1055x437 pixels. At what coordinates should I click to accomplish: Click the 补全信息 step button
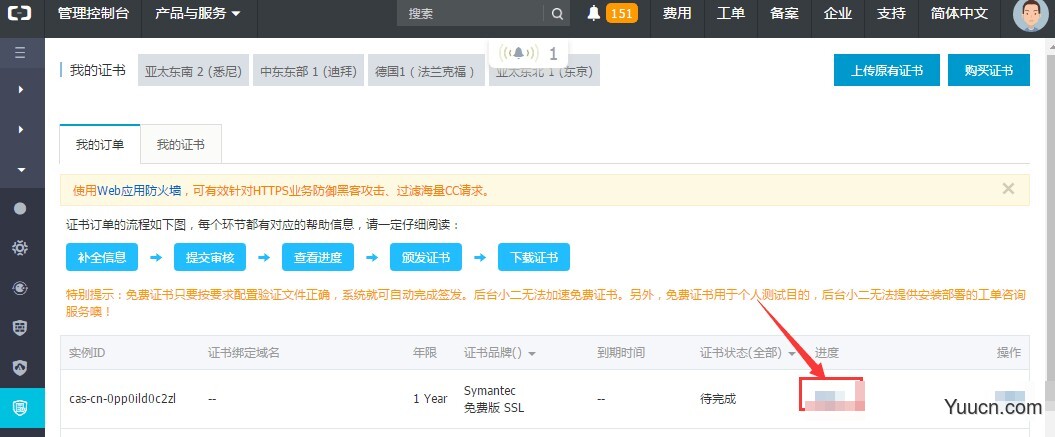[x=102, y=257]
